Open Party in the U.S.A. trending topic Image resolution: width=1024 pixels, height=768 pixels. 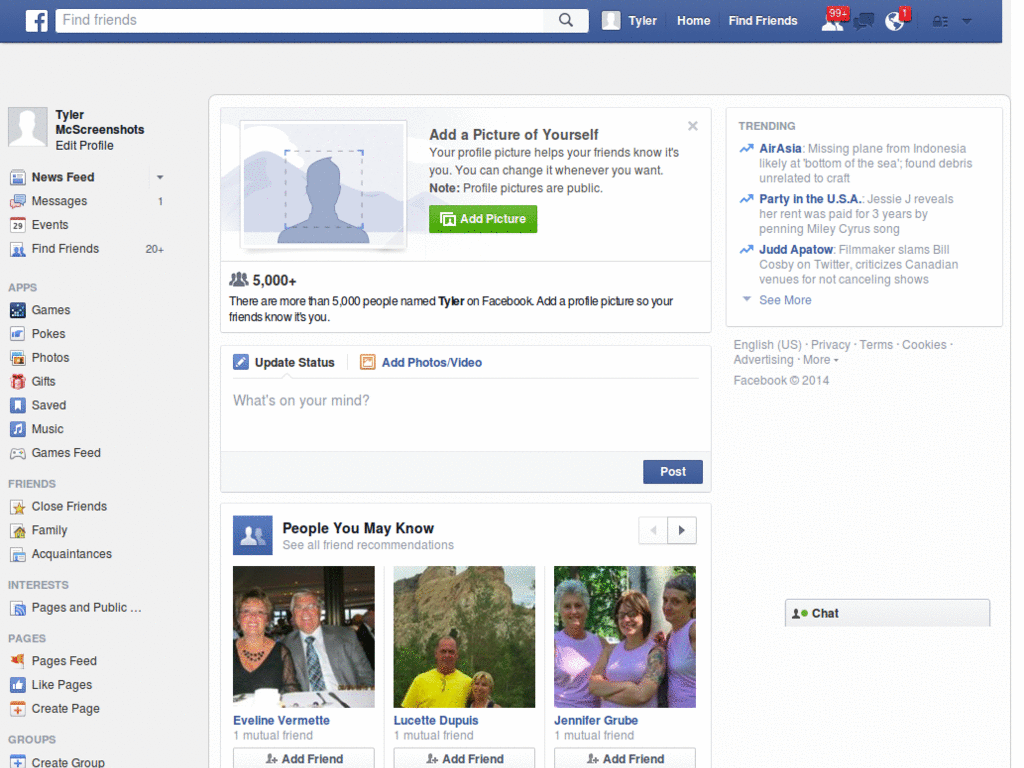pyautogui.click(x=810, y=199)
